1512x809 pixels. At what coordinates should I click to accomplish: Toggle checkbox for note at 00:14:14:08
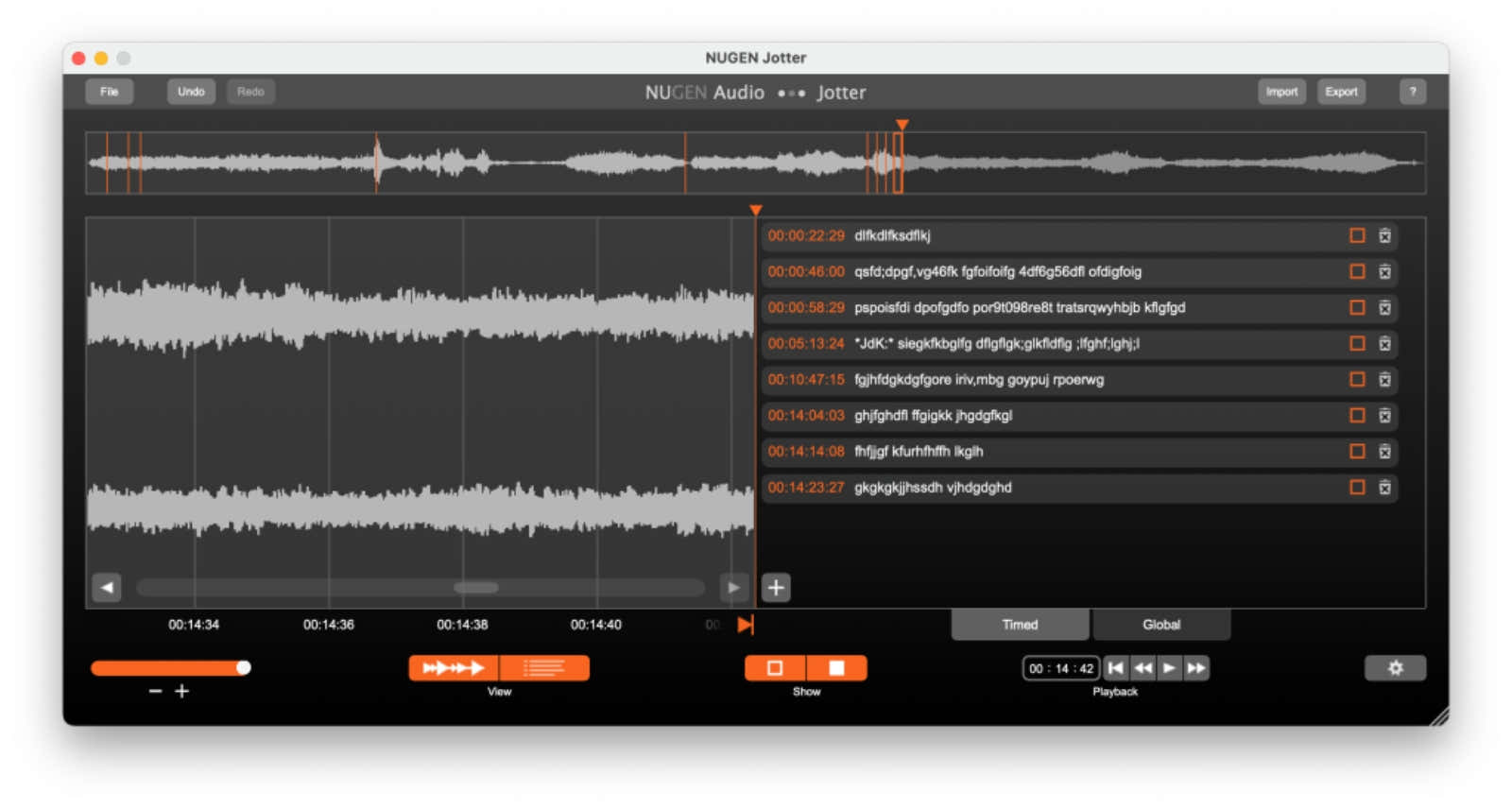1357,451
